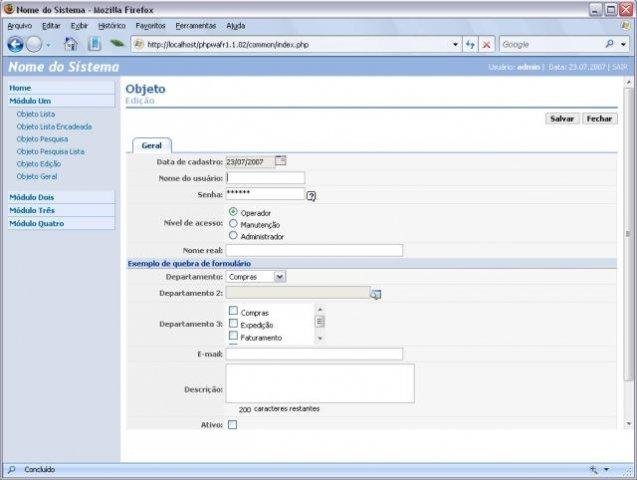Check the Faturamento box in Departamento 3
The width and height of the screenshot is (637, 480).
(x=233, y=336)
